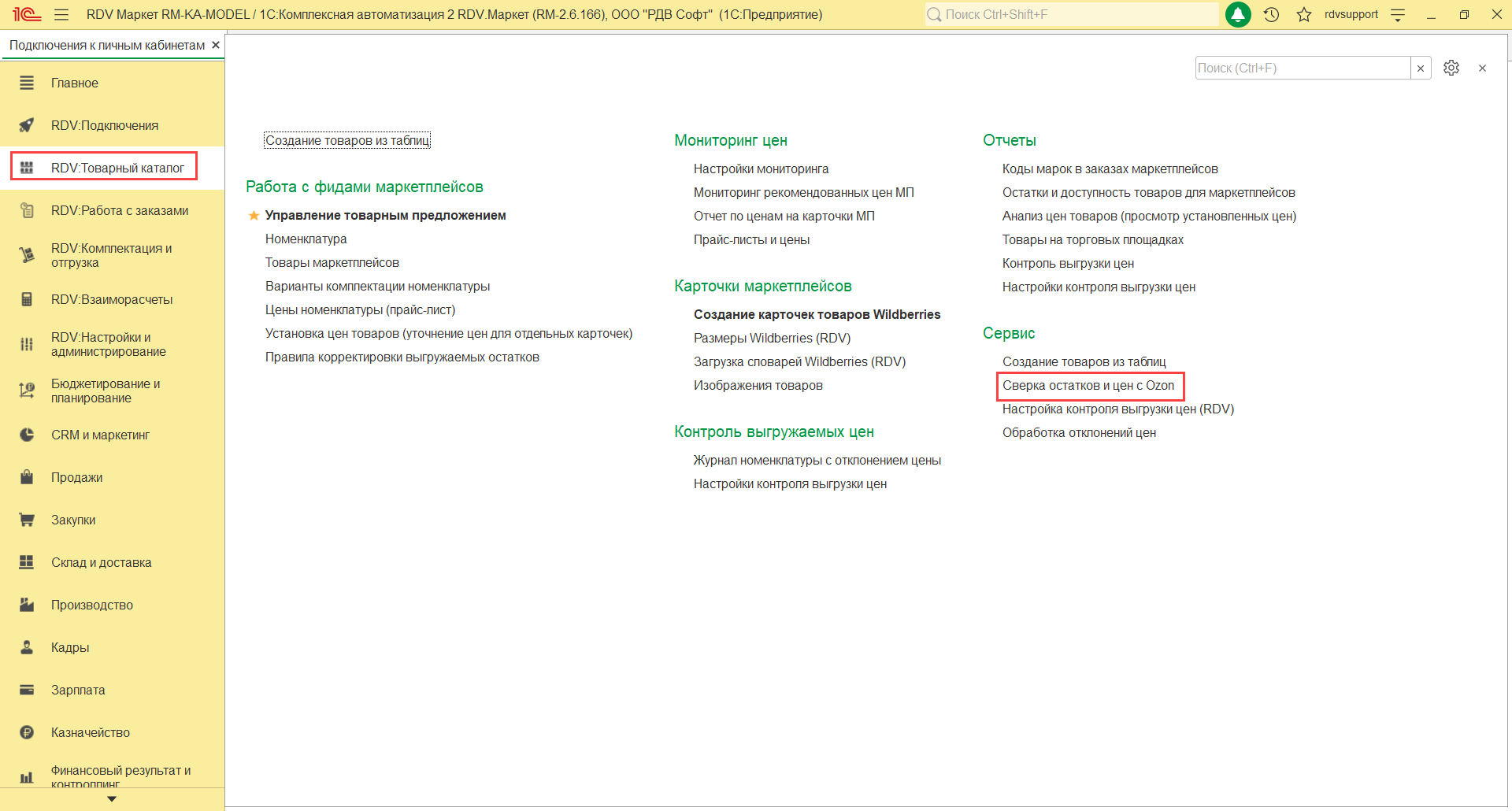Click the favorites star in title bar
Image resolution: width=1512 pixels, height=811 pixels.
[x=1304, y=15]
